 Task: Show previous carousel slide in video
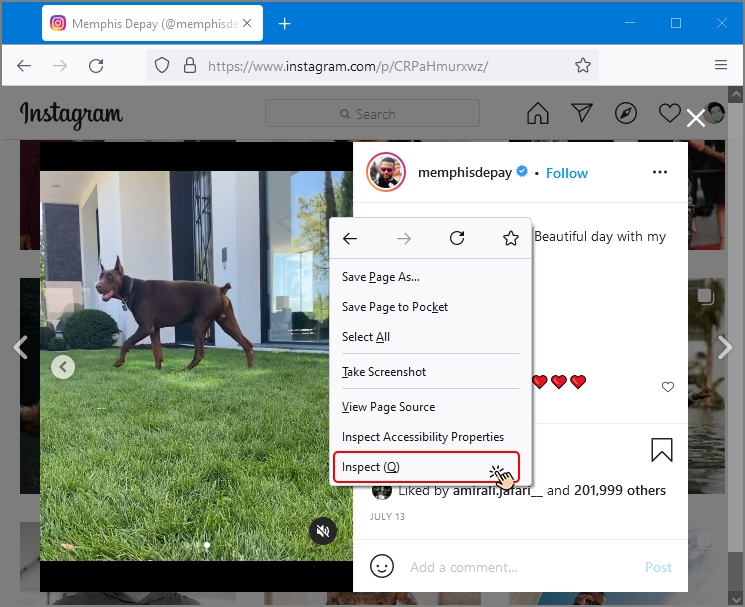63,367
